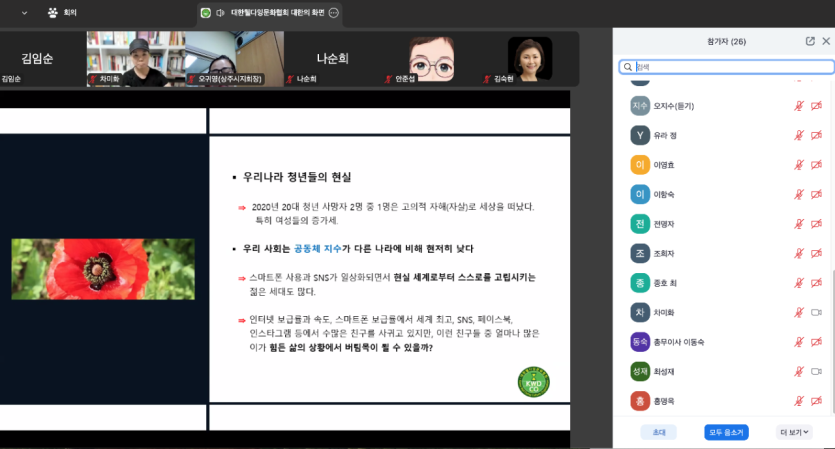The image size is (835, 449).
Task: Click muted mic icon for 전명자
Action: click(x=799, y=223)
